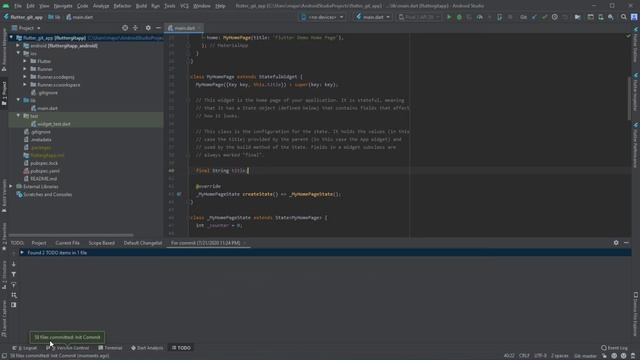This screenshot has height=360, width=640.
Task: Click the locate-current-file target icon in Project panel
Action: coord(125,28)
